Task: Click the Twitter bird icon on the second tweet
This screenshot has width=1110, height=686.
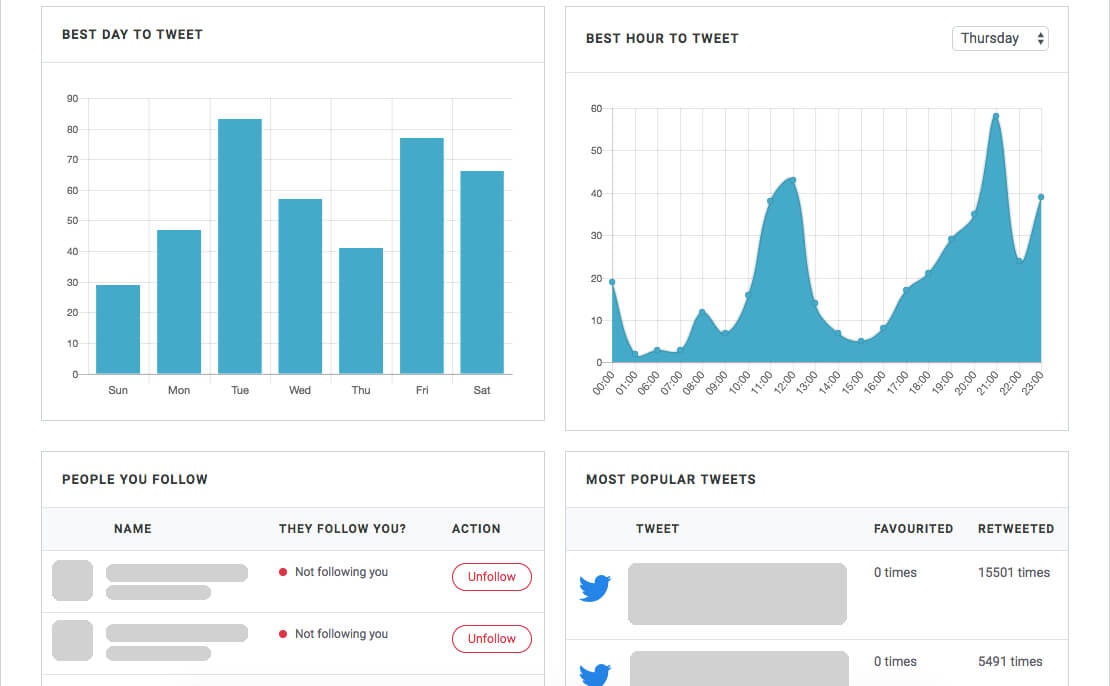Action: point(594,675)
